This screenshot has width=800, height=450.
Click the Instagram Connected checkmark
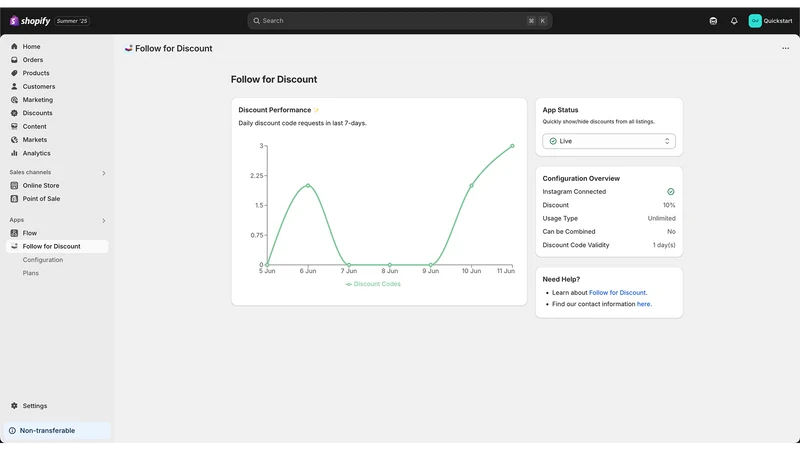[x=670, y=191]
